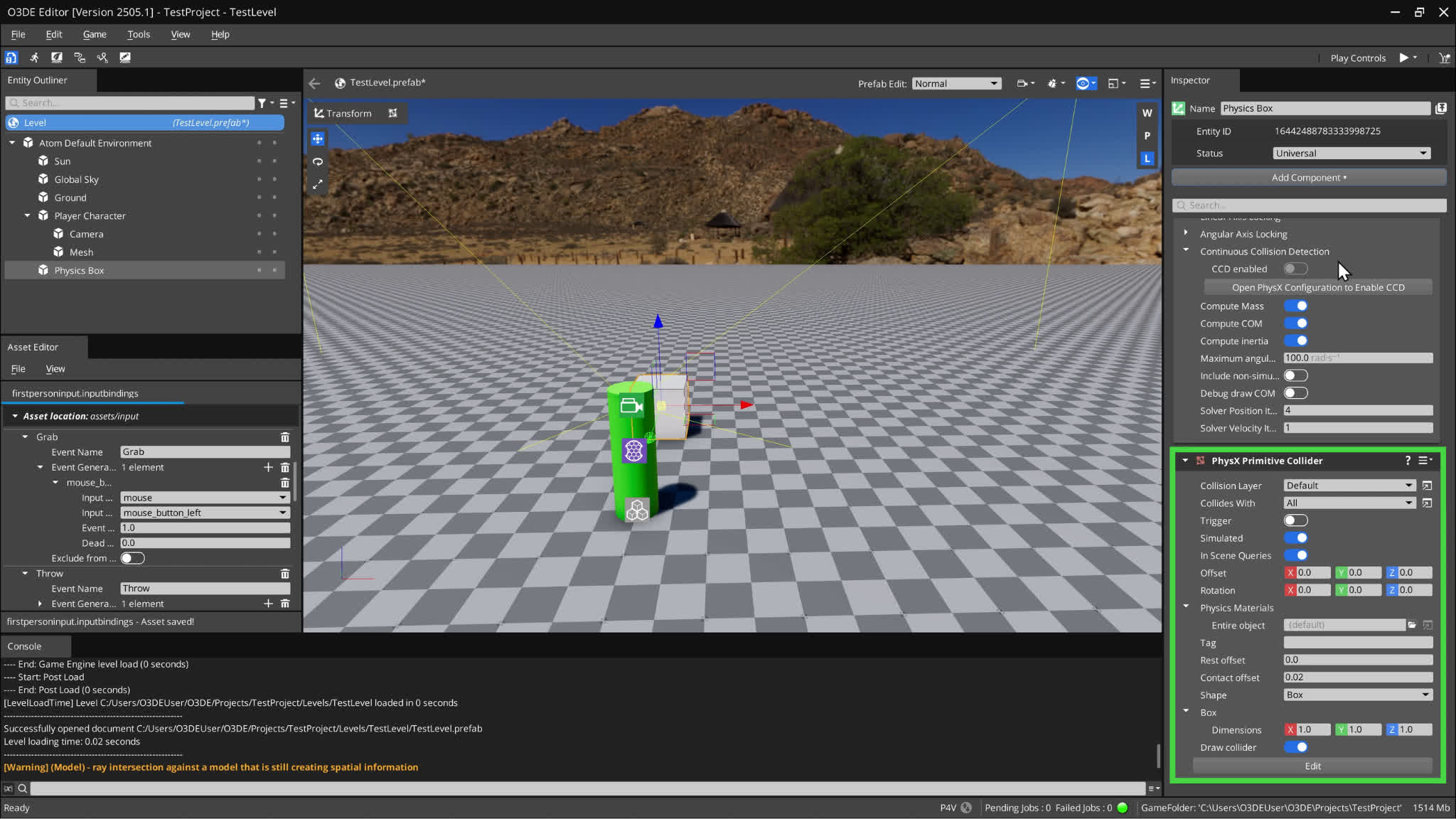The height and width of the screenshot is (819, 1456).
Task: Open the main View menu
Action: point(181,34)
